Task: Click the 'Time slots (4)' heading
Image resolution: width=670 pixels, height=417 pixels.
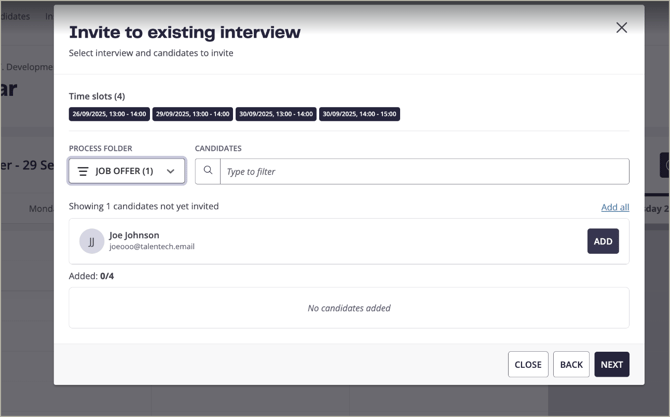Action: (x=97, y=96)
